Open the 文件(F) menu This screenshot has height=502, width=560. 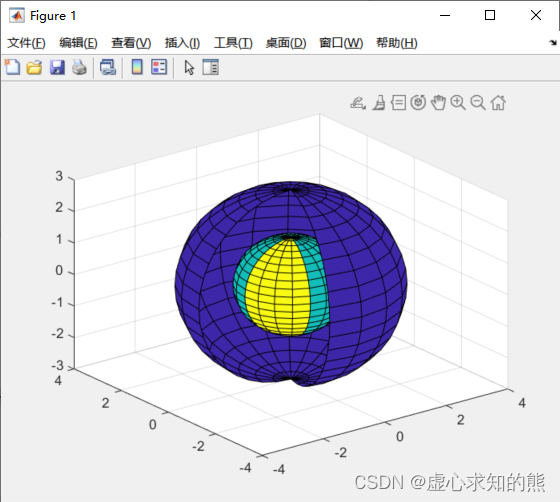tap(26, 43)
